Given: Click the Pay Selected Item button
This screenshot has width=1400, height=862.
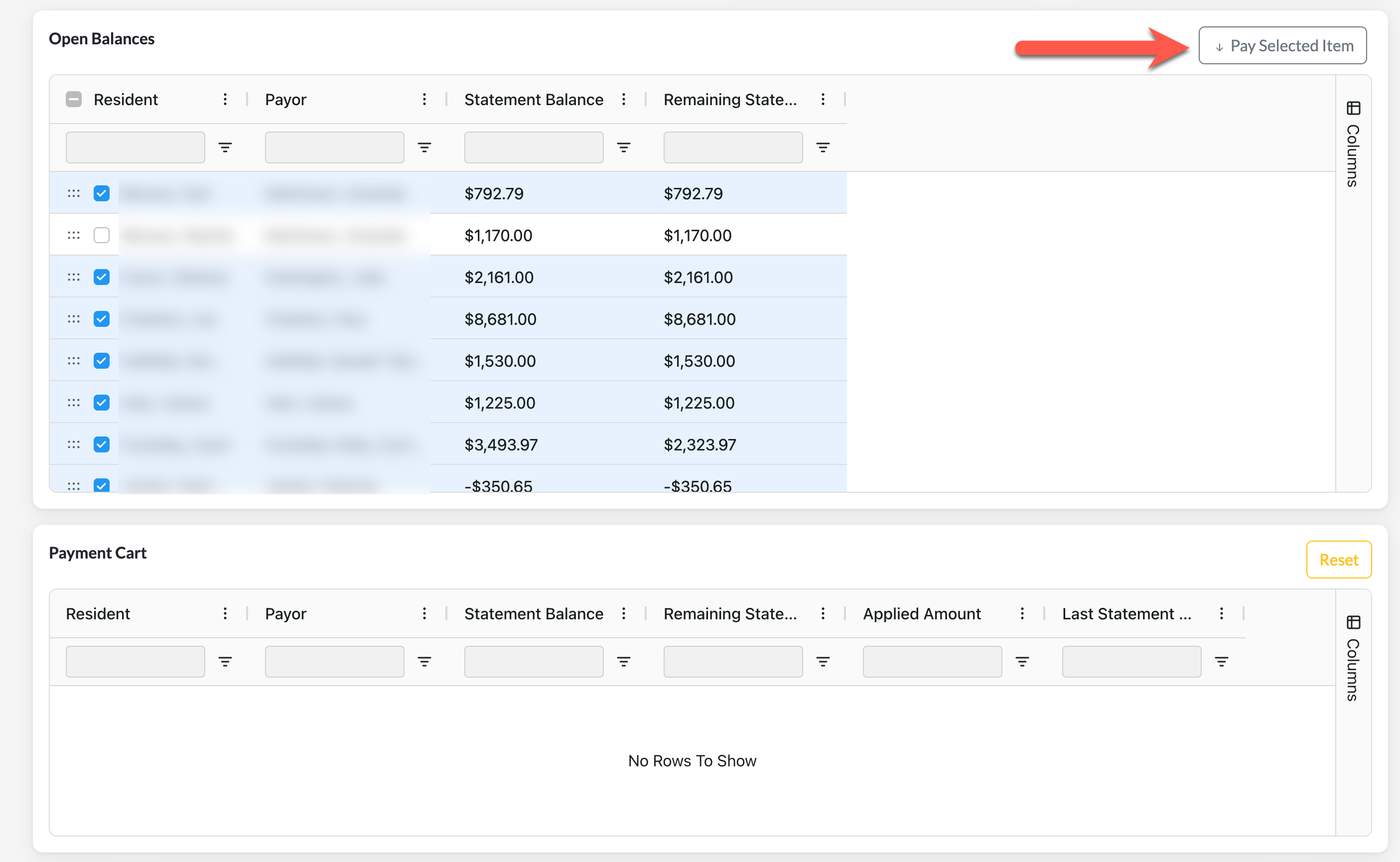Looking at the screenshot, I should click(x=1282, y=46).
